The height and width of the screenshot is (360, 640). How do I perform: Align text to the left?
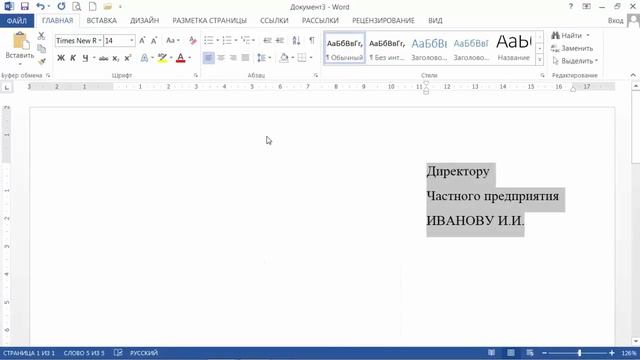point(208,58)
